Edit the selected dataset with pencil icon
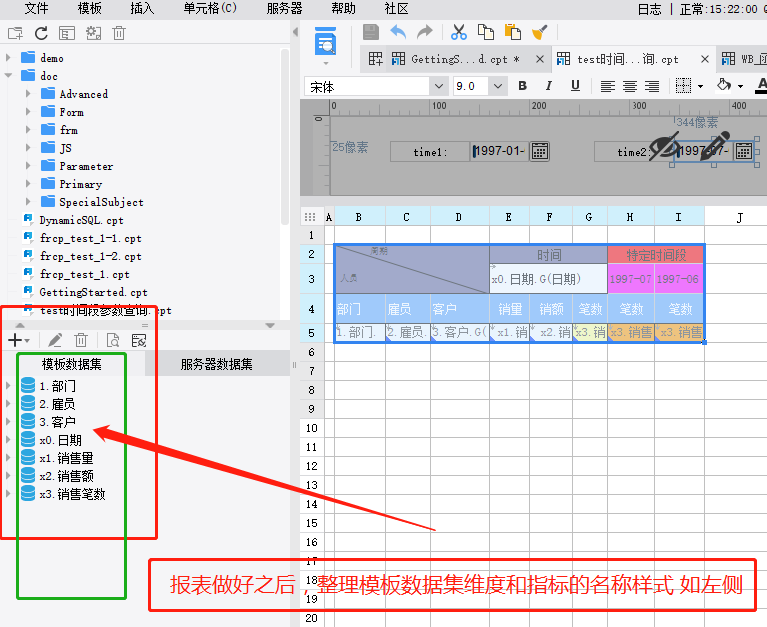The image size is (767, 627). click(55, 340)
